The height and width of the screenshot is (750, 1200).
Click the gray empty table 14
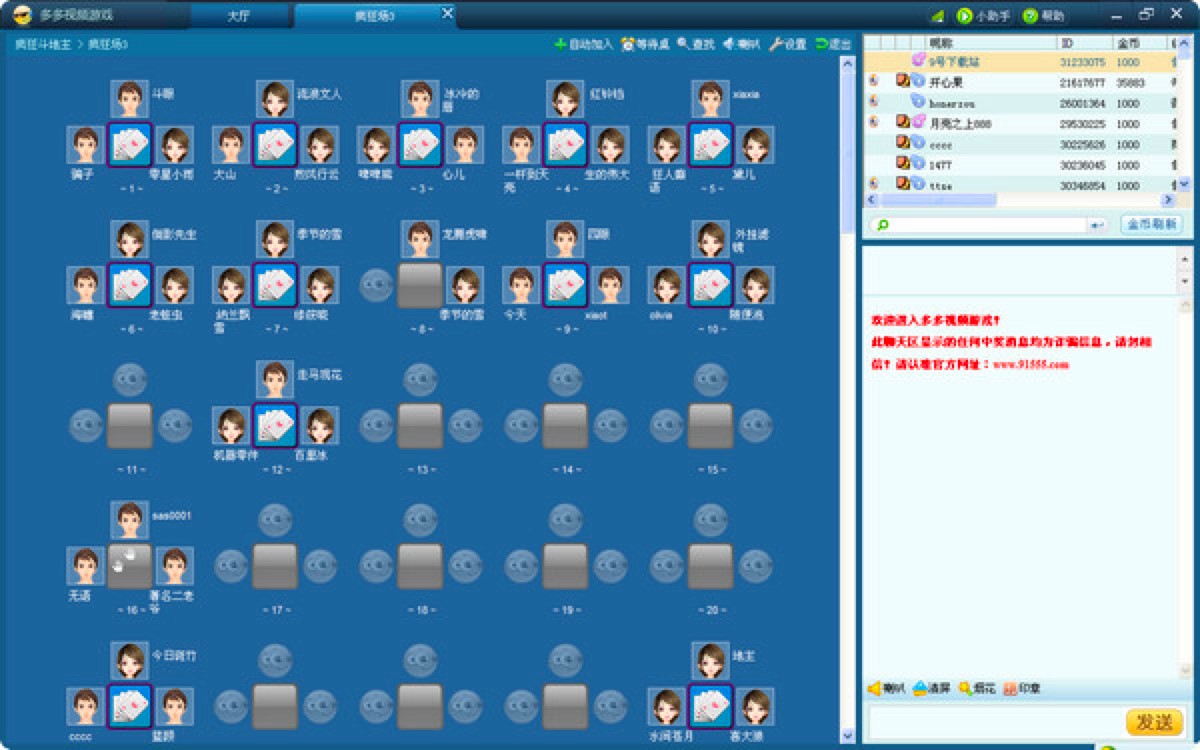(x=565, y=425)
